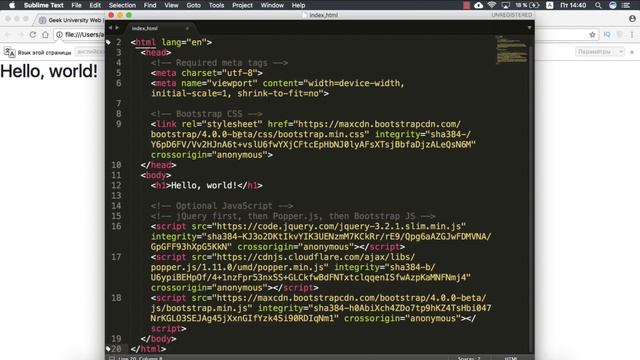Go to previous tab with left arrow
Viewport: 640px width, 360px height.
[x=110, y=28]
